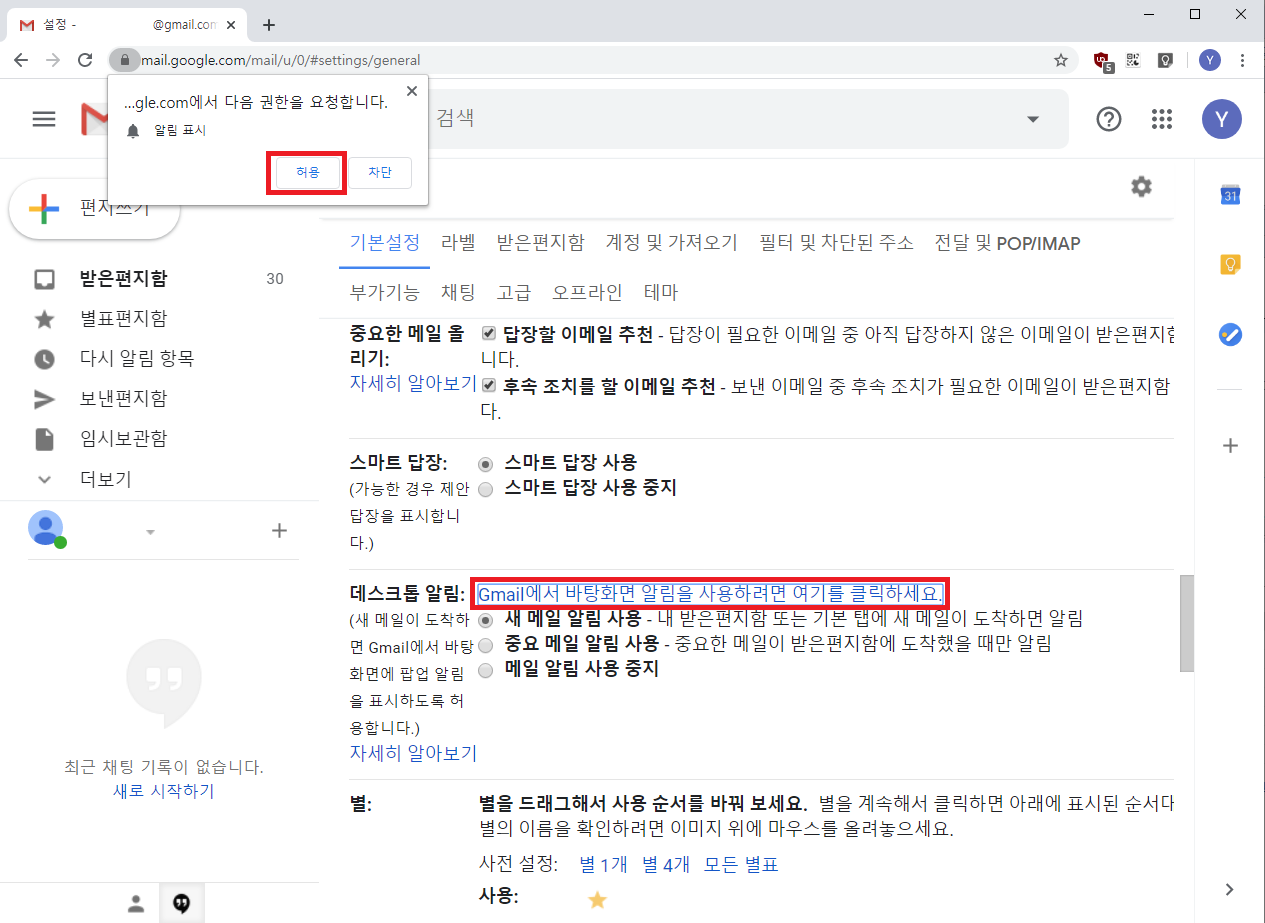Click 자세히 알아보기 under 데스크톱 알림

(x=413, y=753)
